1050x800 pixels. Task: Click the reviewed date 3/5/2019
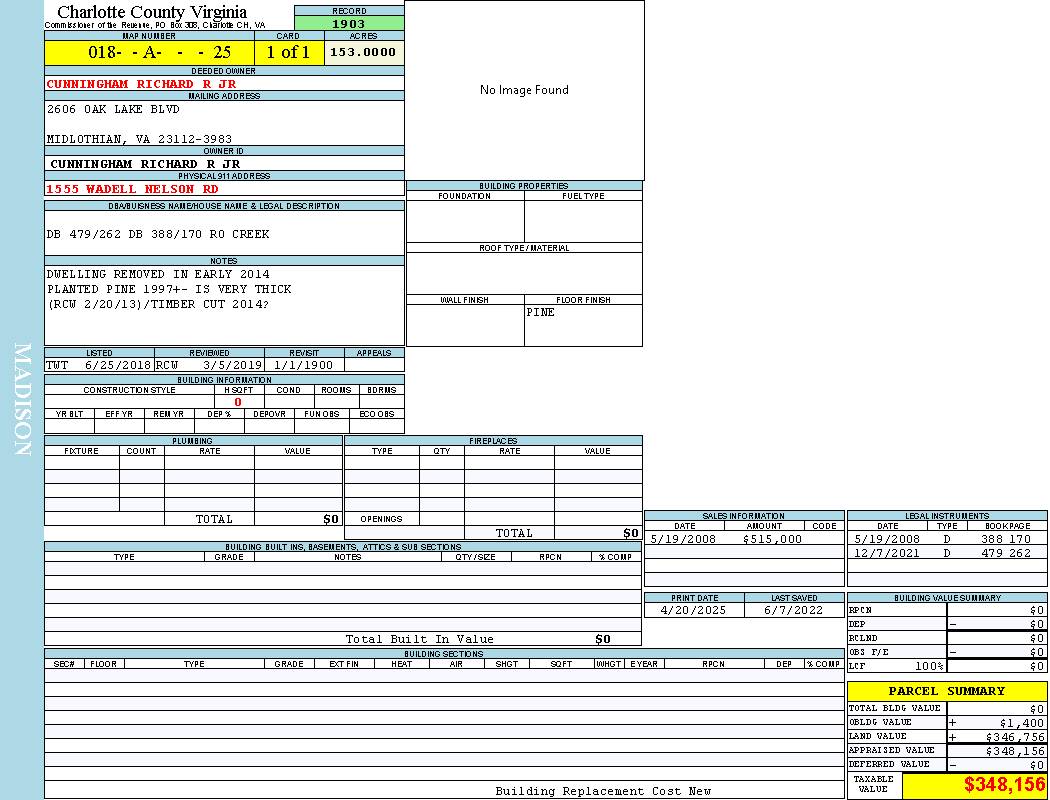(x=232, y=365)
